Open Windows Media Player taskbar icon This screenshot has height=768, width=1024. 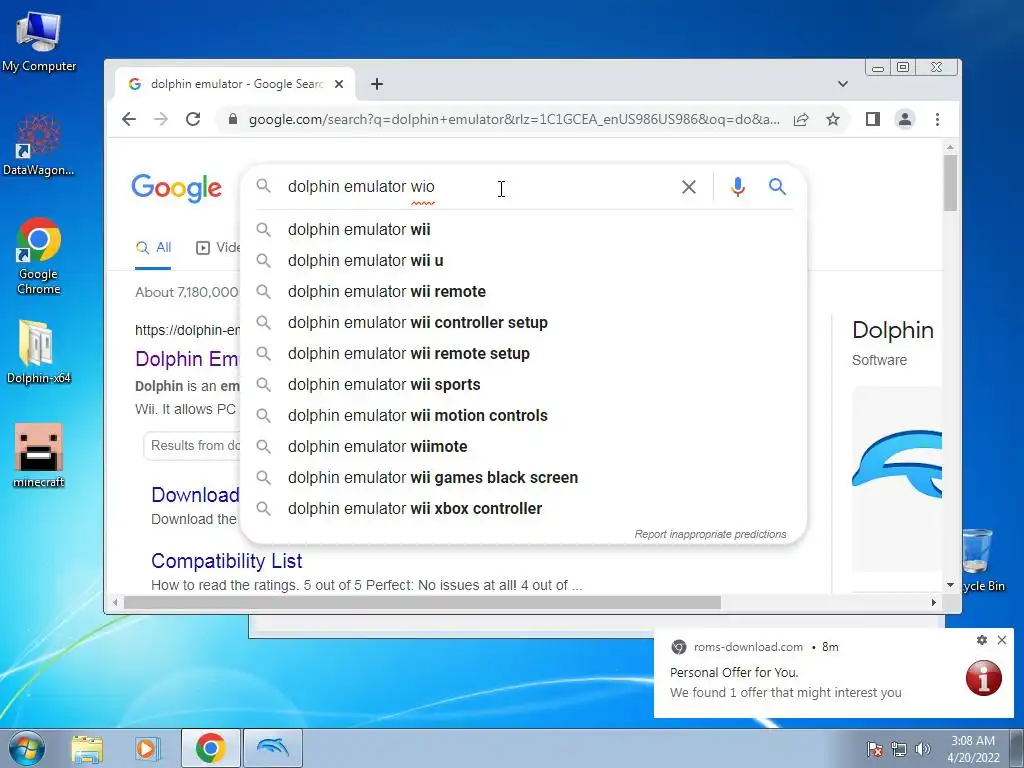pyautogui.click(x=148, y=748)
